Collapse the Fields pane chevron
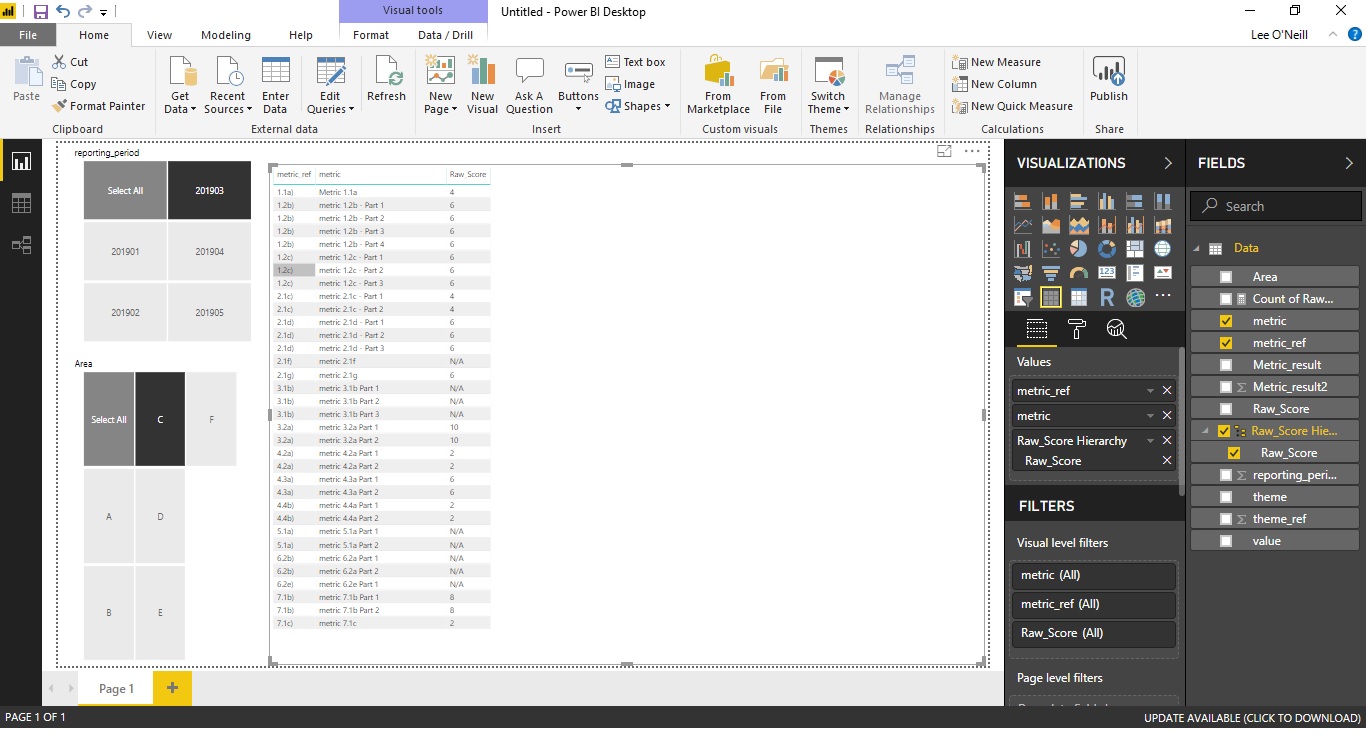Screen dimensions: 1366x737 (x=1349, y=163)
